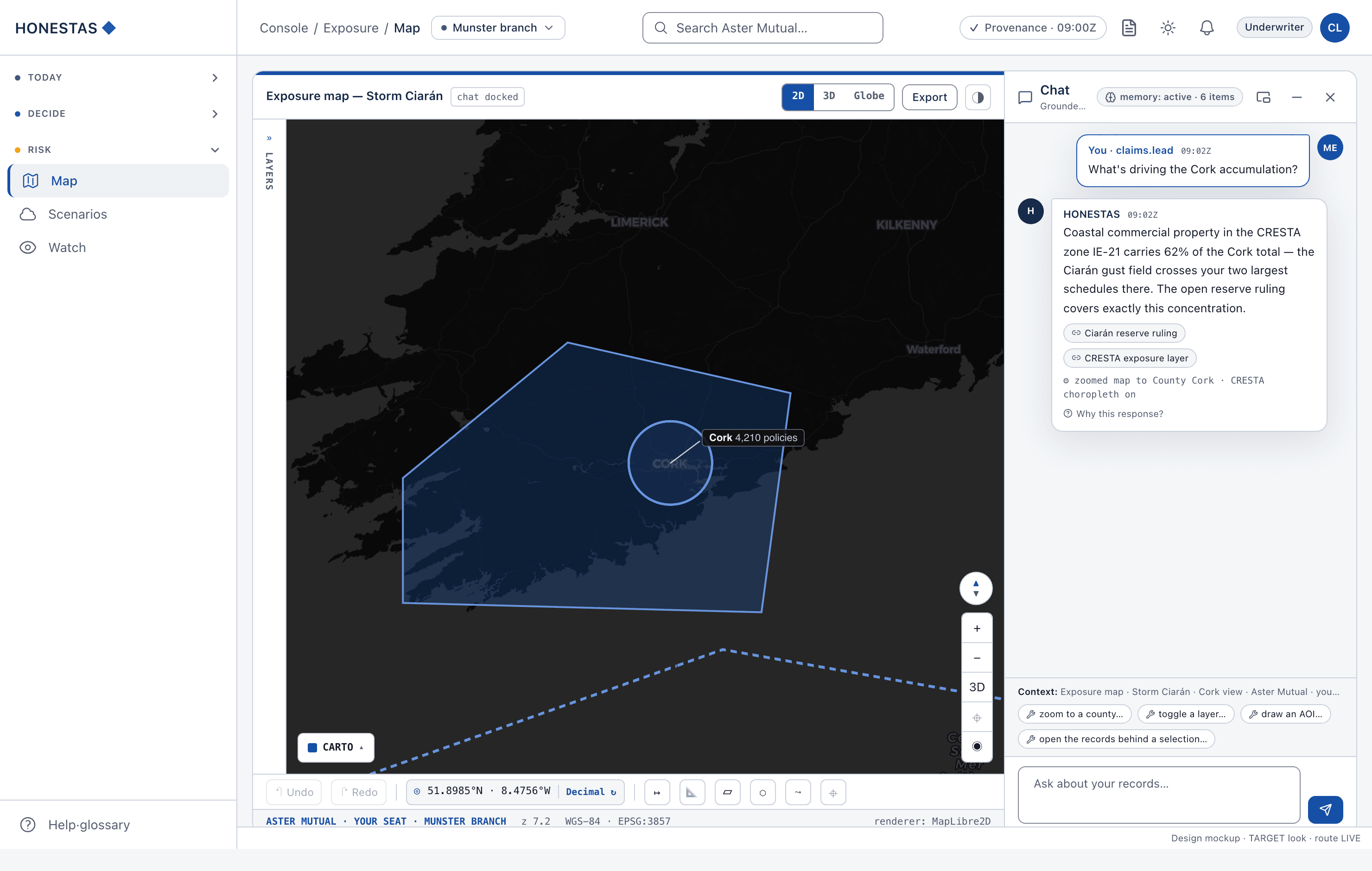Go to Exposure breadcrumb
Image resolution: width=1372 pixels, height=871 pixels.
coord(350,28)
